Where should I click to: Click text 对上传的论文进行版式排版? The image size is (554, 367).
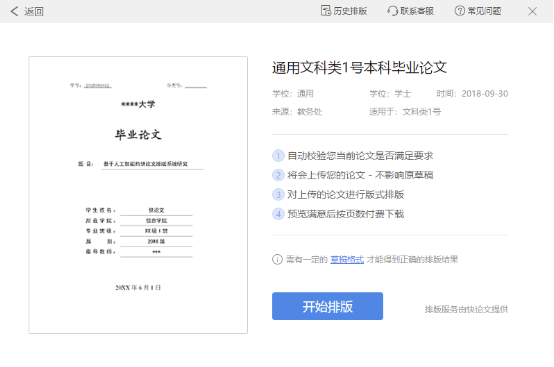coord(346,194)
